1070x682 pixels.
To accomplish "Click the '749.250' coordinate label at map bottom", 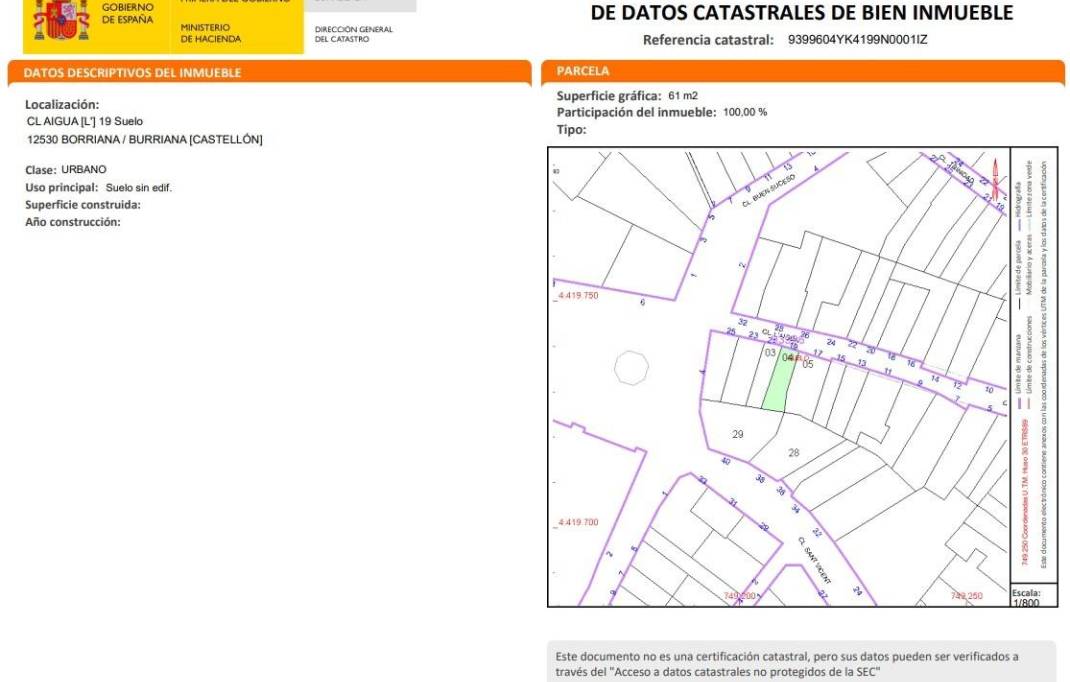I will [x=966, y=596].
